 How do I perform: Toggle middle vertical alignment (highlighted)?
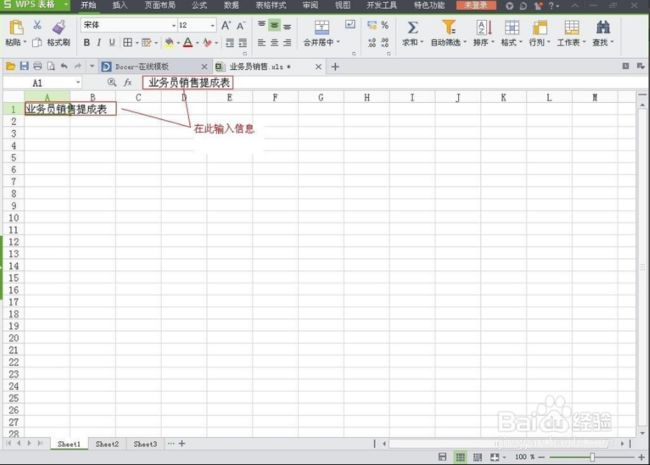274,25
